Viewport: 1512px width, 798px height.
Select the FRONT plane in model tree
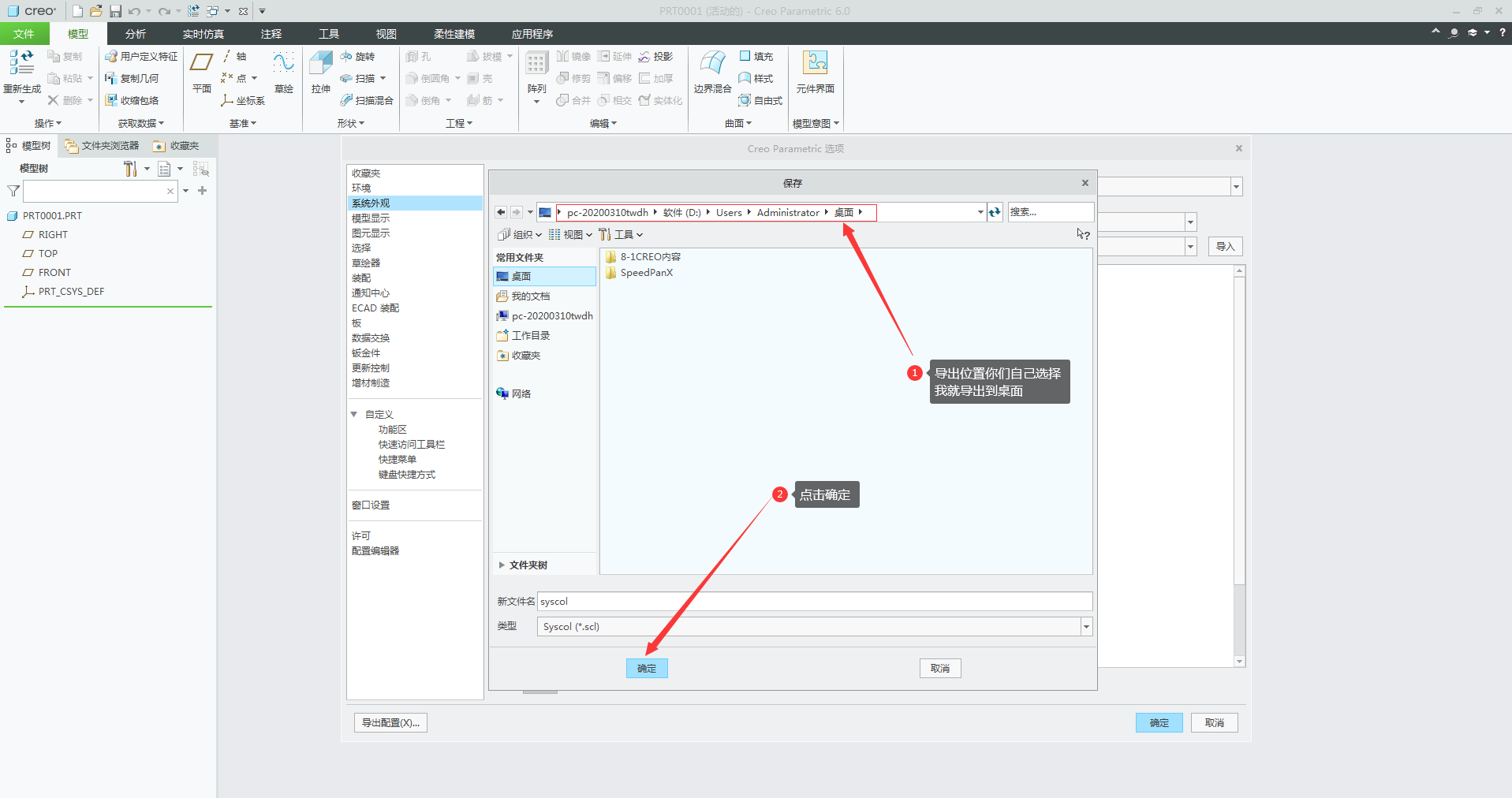47,273
